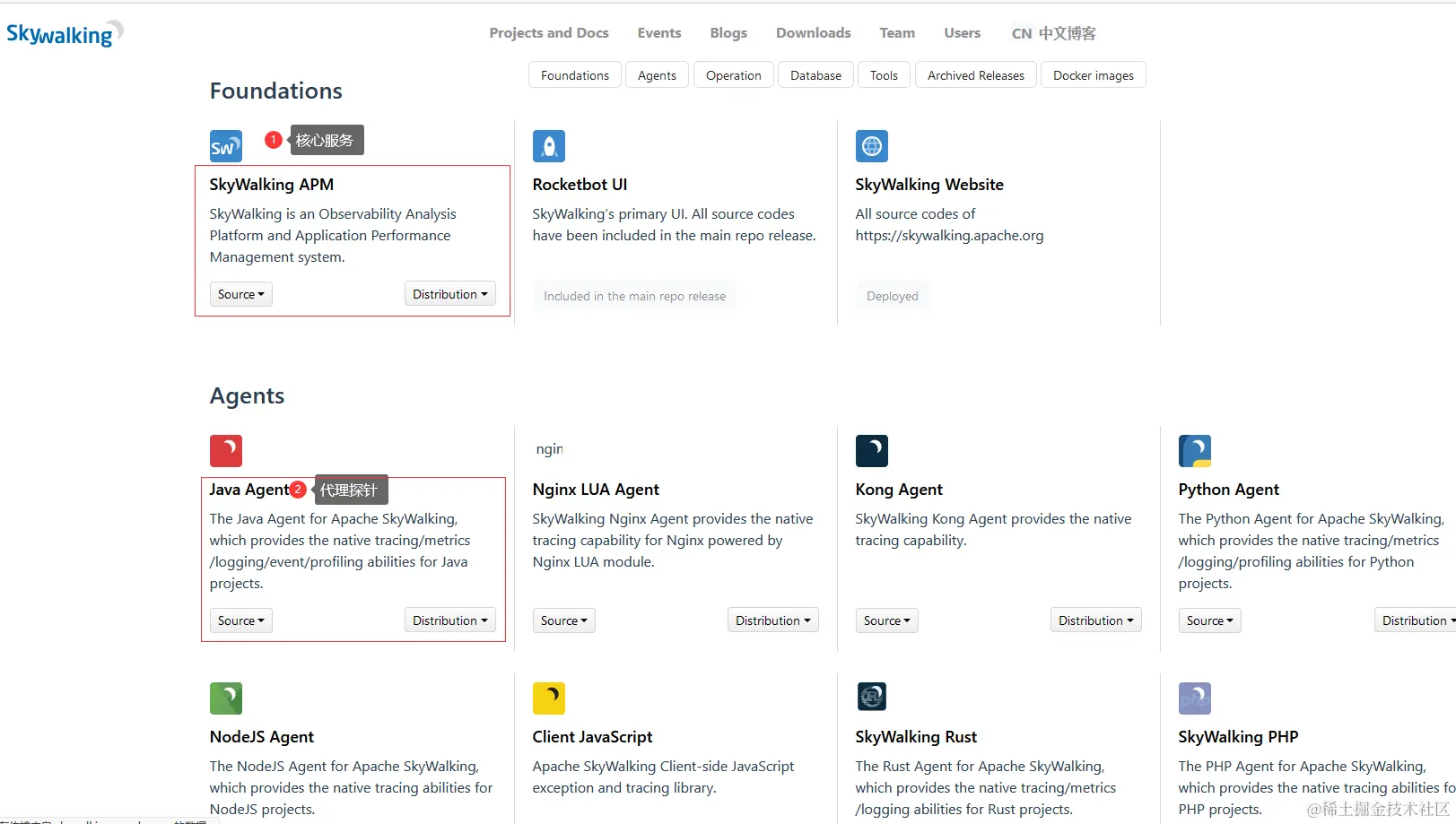This screenshot has width=1456, height=824.
Task: Click the yellow Client JavaScript icon
Action: pyautogui.click(x=549, y=698)
